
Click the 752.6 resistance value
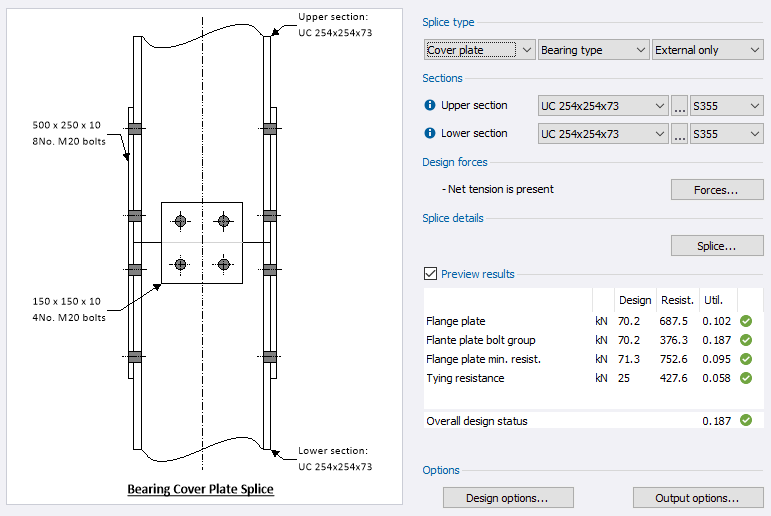674,359
